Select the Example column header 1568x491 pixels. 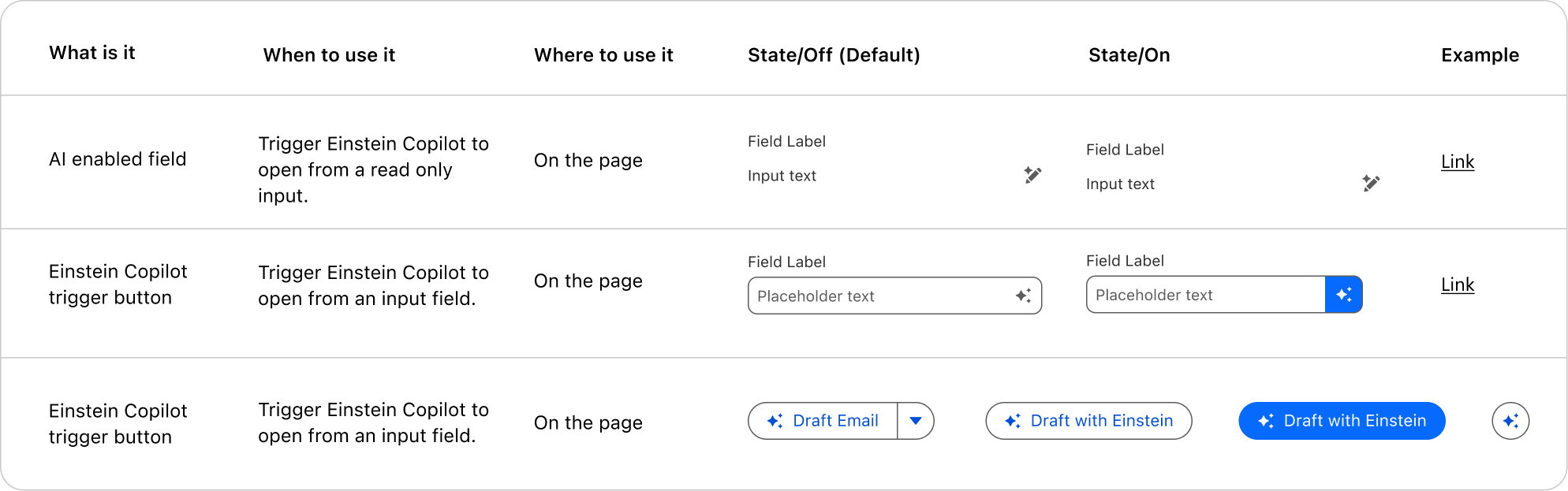[x=1480, y=55]
